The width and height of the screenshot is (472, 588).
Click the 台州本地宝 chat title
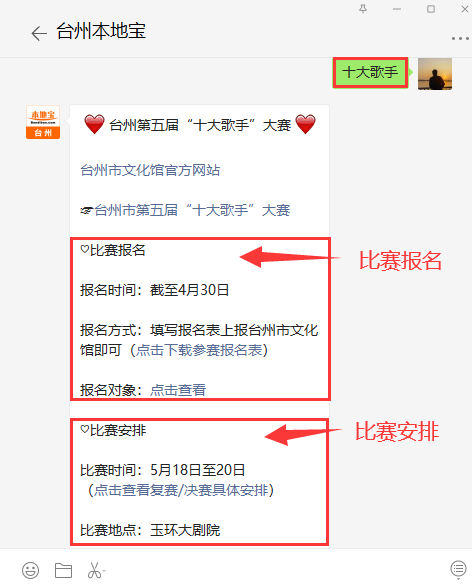coord(101,32)
